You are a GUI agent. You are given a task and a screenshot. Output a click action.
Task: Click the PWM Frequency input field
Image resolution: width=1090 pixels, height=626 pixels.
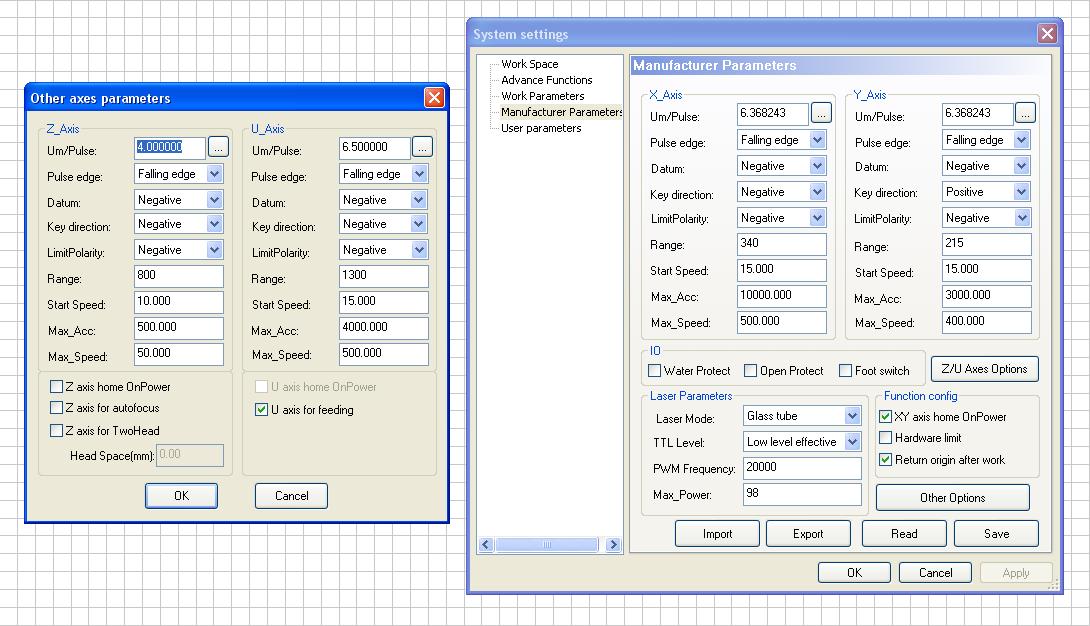click(x=802, y=468)
